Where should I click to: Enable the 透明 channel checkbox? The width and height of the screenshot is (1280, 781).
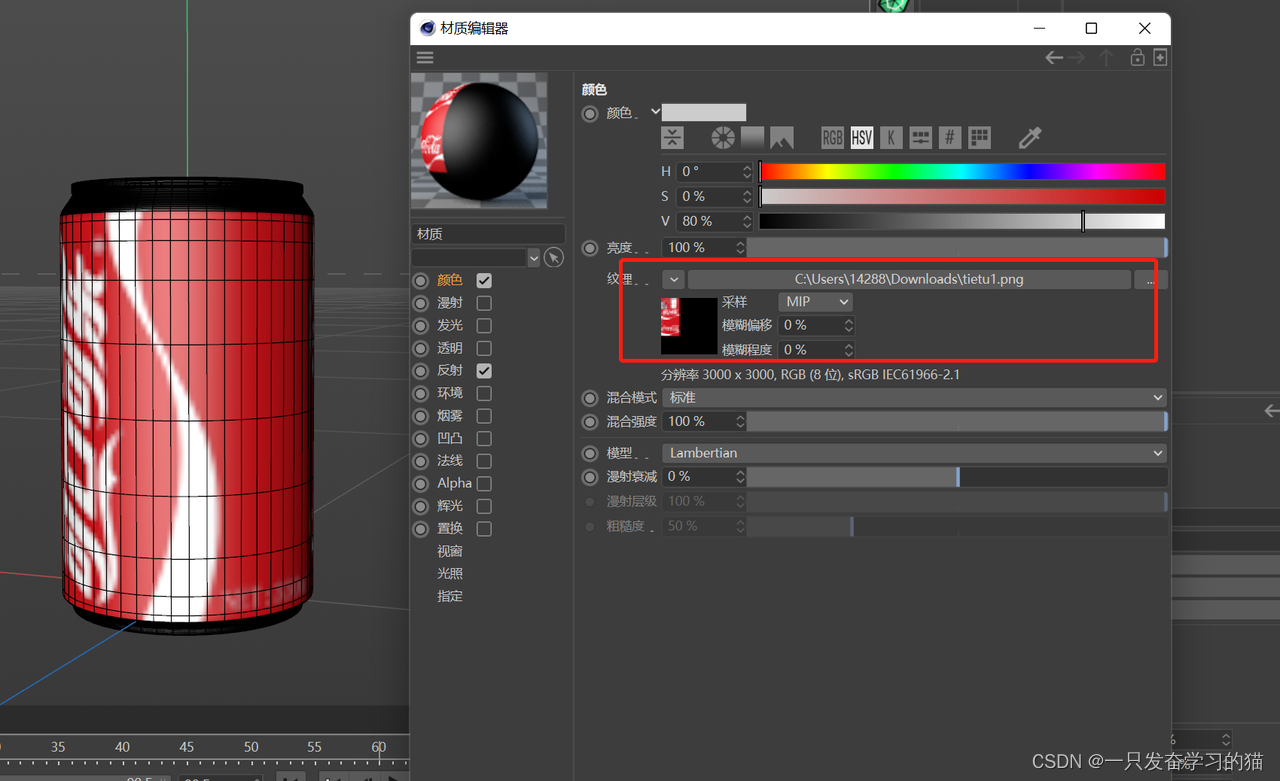click(484, 348)
